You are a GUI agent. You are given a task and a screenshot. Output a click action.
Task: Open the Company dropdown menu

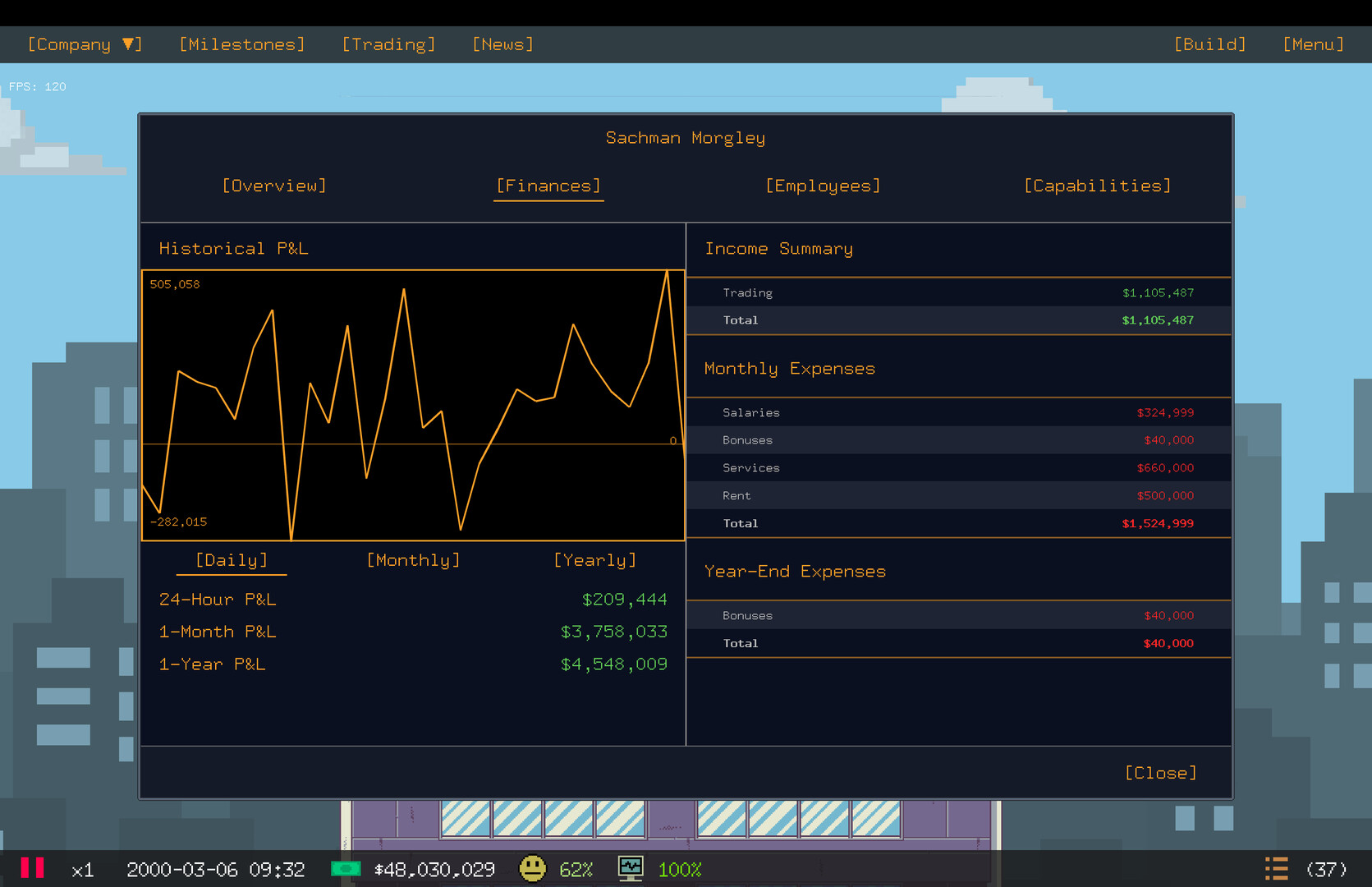click(85, 44)
